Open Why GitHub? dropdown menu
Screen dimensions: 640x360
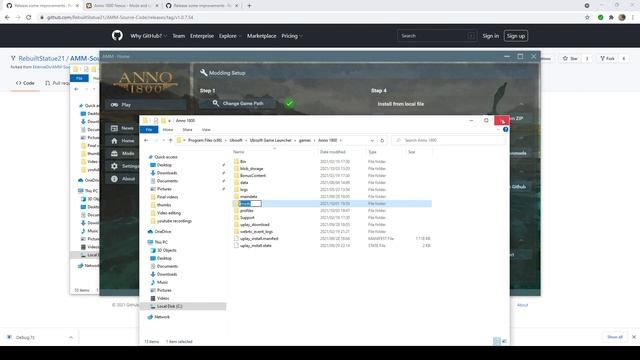click(x=149, y=36)
